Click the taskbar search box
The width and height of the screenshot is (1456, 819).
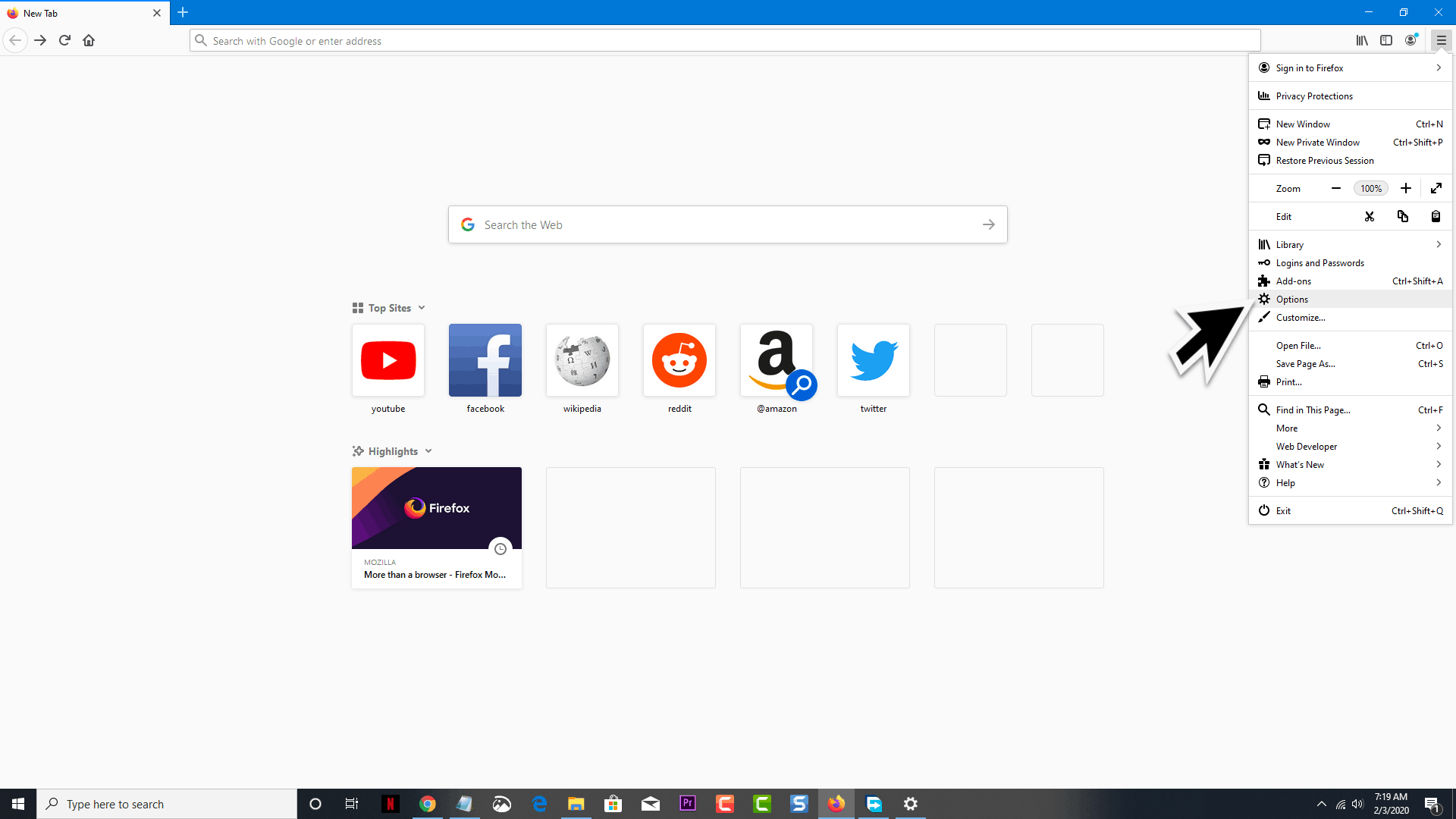pyautogui.click(x=167, y=804)
